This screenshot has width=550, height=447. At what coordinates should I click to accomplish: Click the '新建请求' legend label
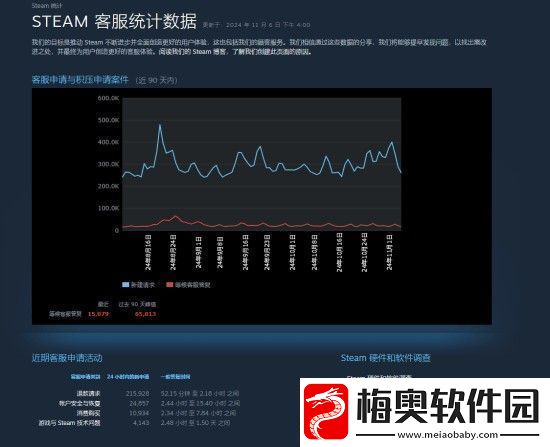coord(142,285)
